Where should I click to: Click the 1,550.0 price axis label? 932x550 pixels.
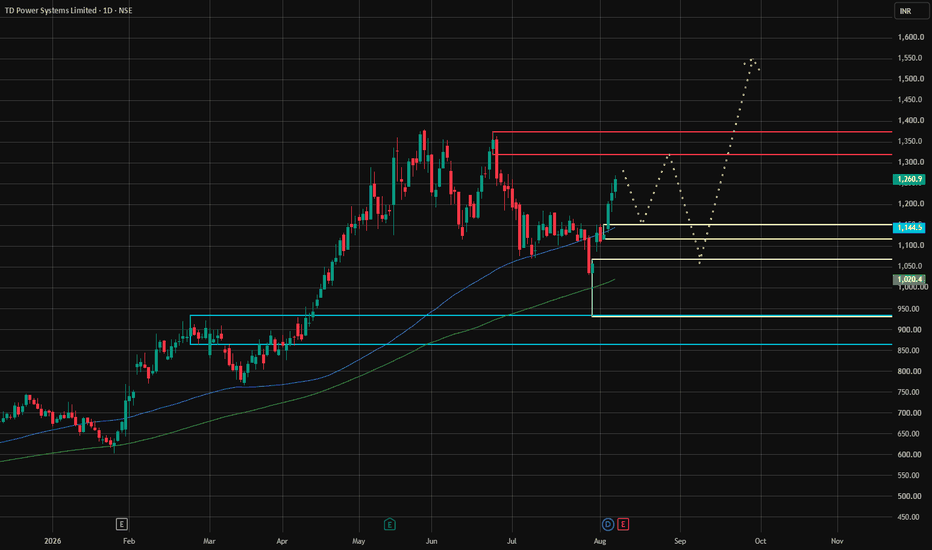911,58
